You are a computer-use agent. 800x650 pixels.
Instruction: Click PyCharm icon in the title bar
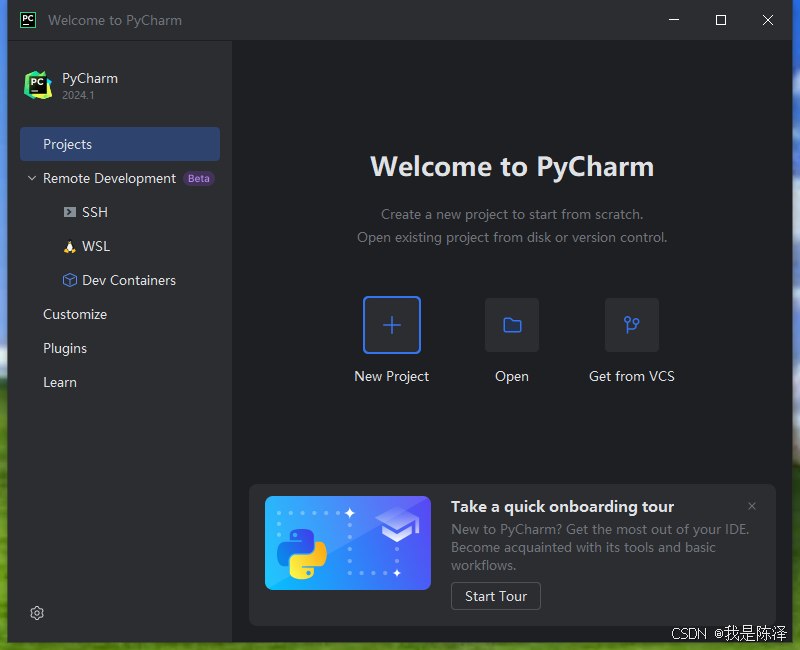click(x=28, y=20)
